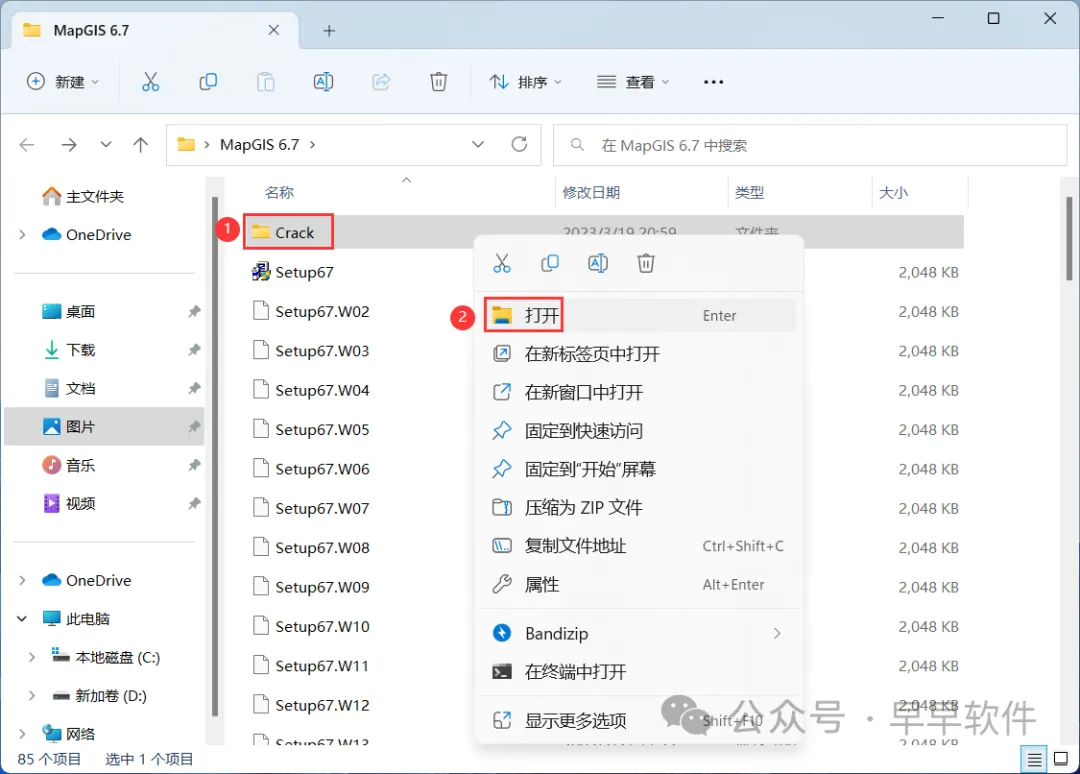Open the address bar history dropdown
1080x774 pixels.
pos(477,145)
